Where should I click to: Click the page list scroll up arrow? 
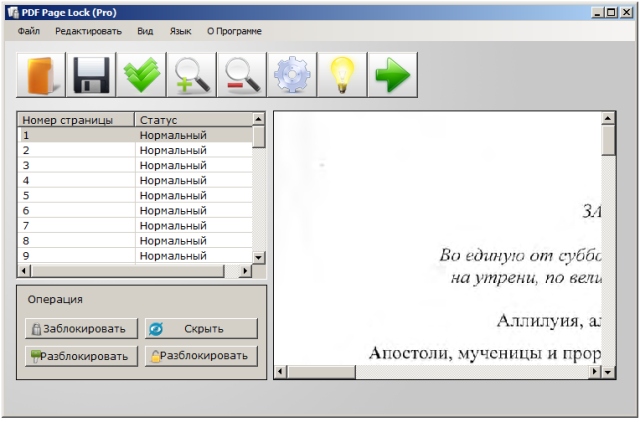pos(259,119)
